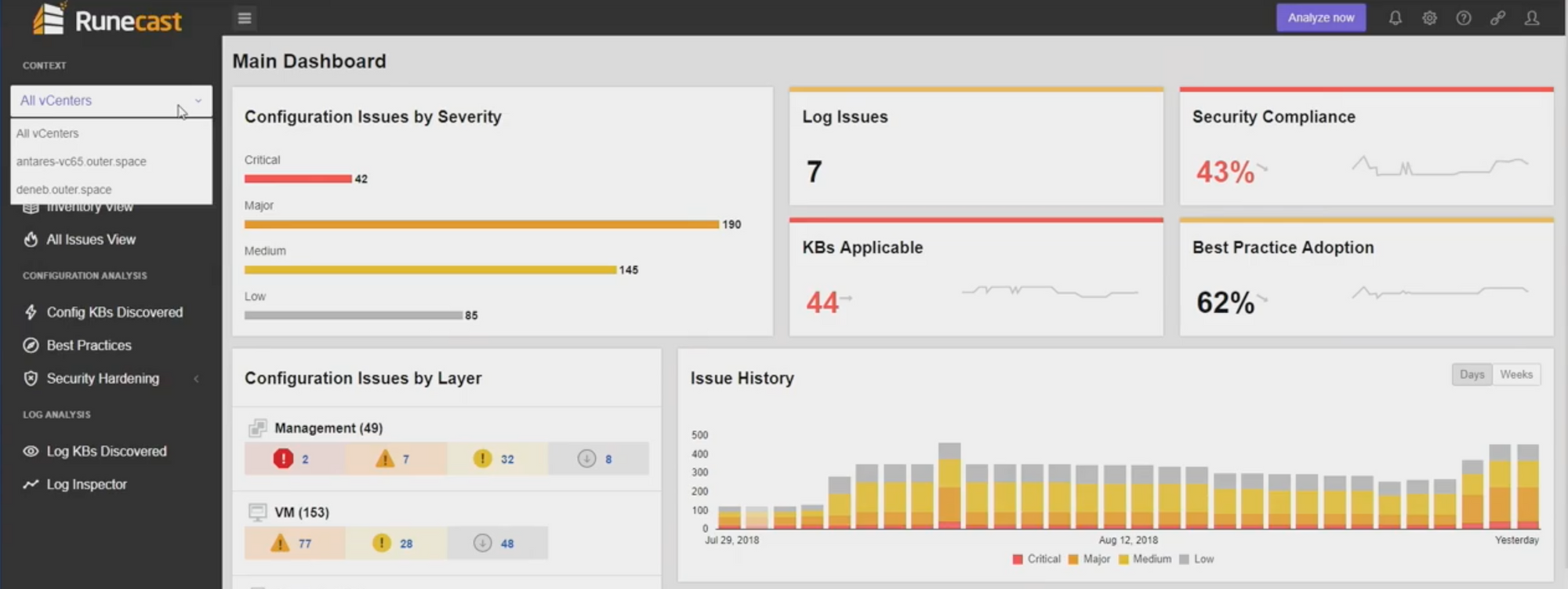Screen dimensions: 1568x589
Task: Click the Yesterday bar in Issue History
Action: (x=1527, y=486)
